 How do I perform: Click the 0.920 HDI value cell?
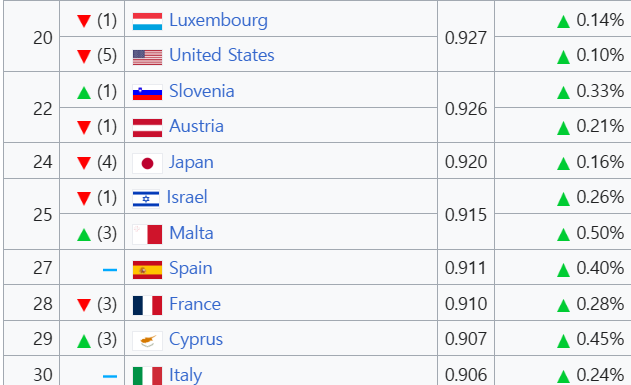[466, 162]
